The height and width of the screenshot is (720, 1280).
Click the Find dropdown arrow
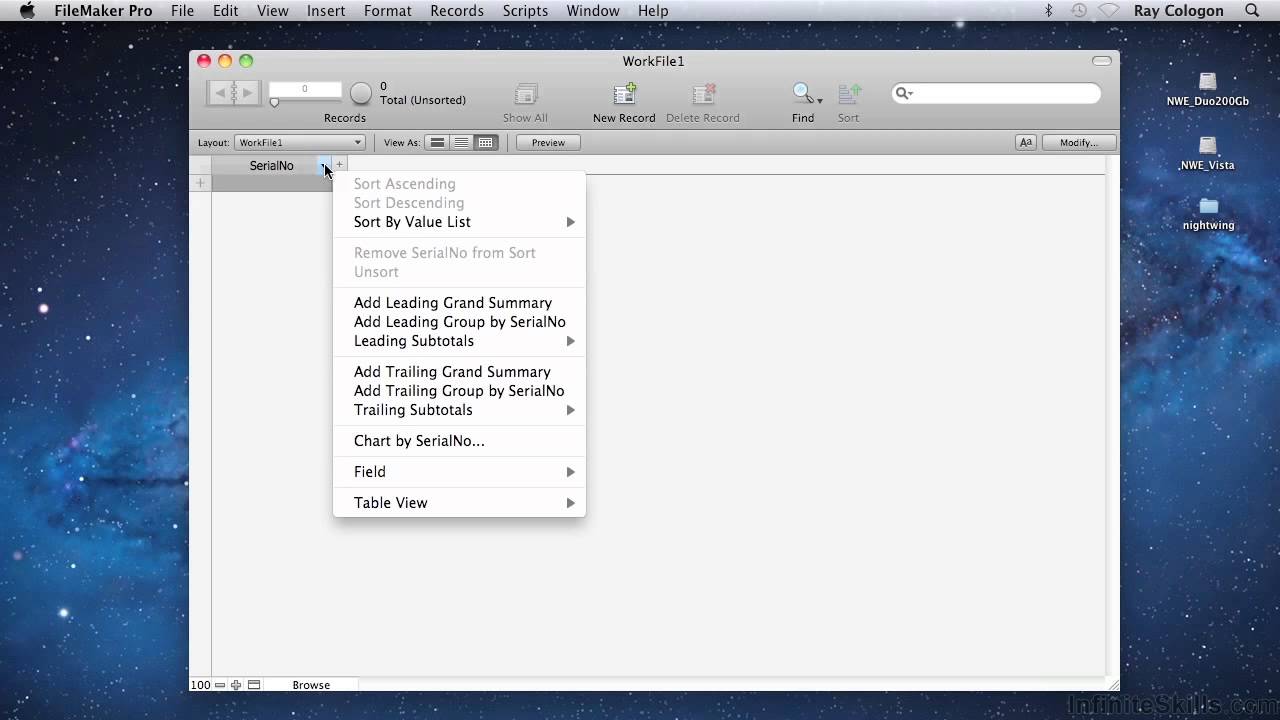pyautogui.click(x=820, y=100)
